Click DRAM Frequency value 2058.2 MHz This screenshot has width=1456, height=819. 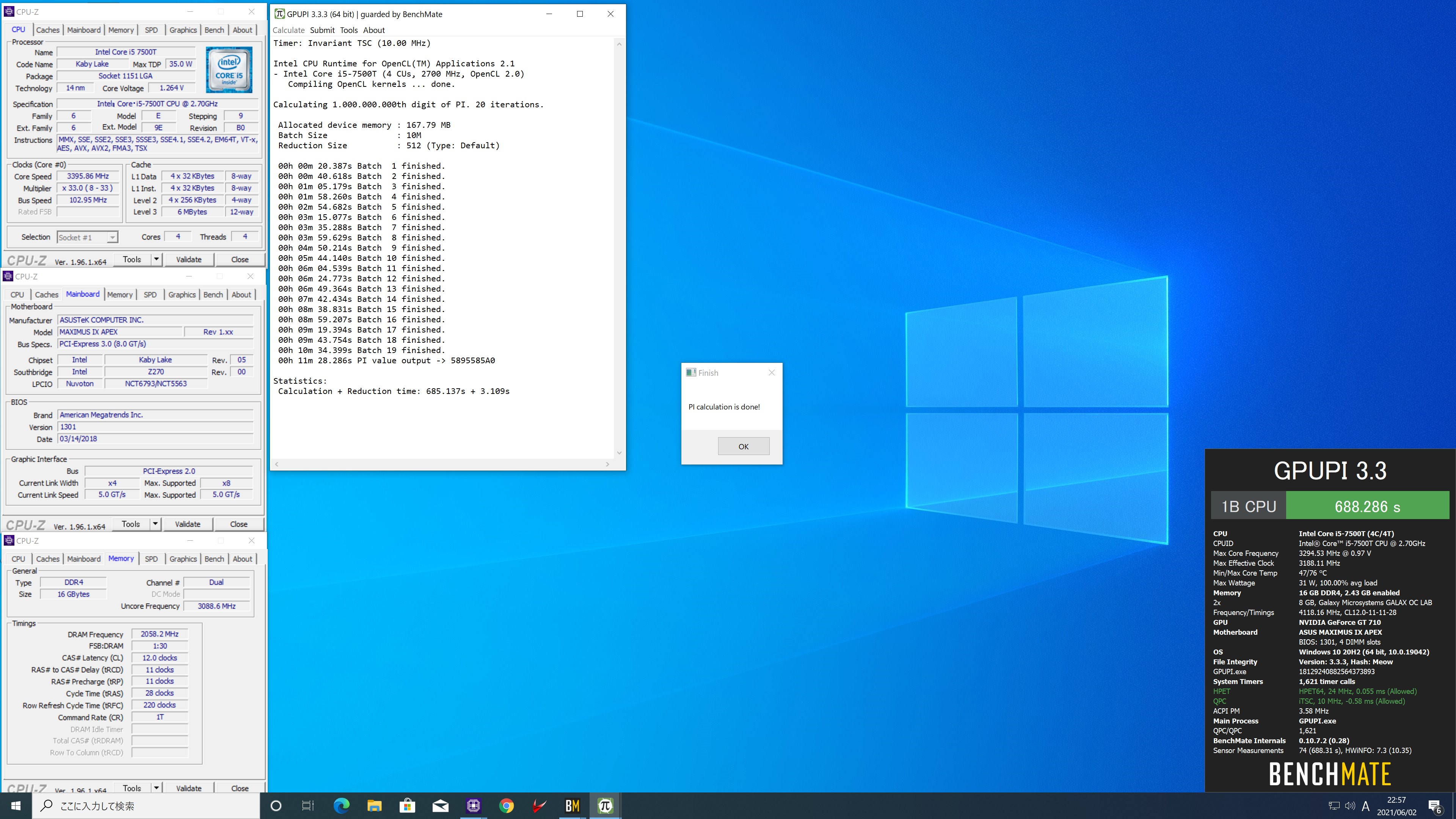coord(159,634)
